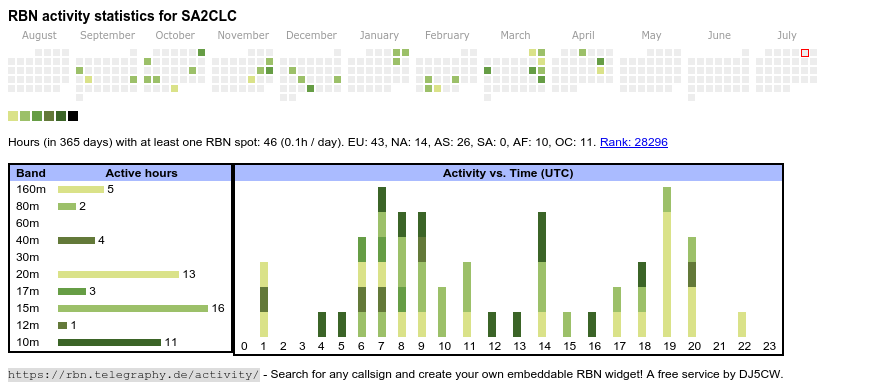The width and height of the screenshot is (870, 390).
Task: Click the 10m band bar
Action: 109,342
